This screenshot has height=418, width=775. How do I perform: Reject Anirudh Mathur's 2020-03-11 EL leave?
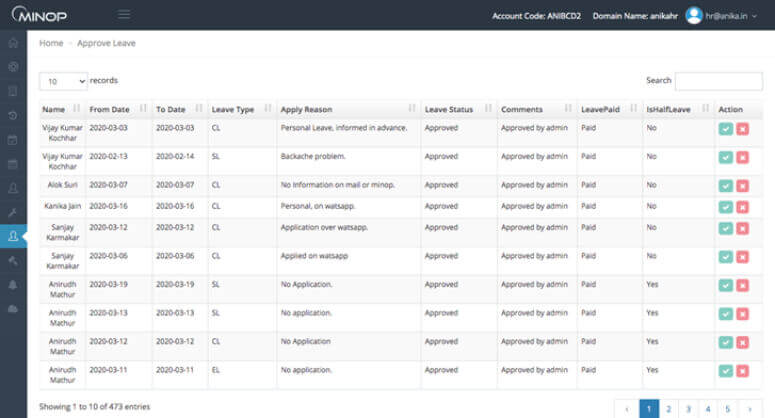point(742,370)
